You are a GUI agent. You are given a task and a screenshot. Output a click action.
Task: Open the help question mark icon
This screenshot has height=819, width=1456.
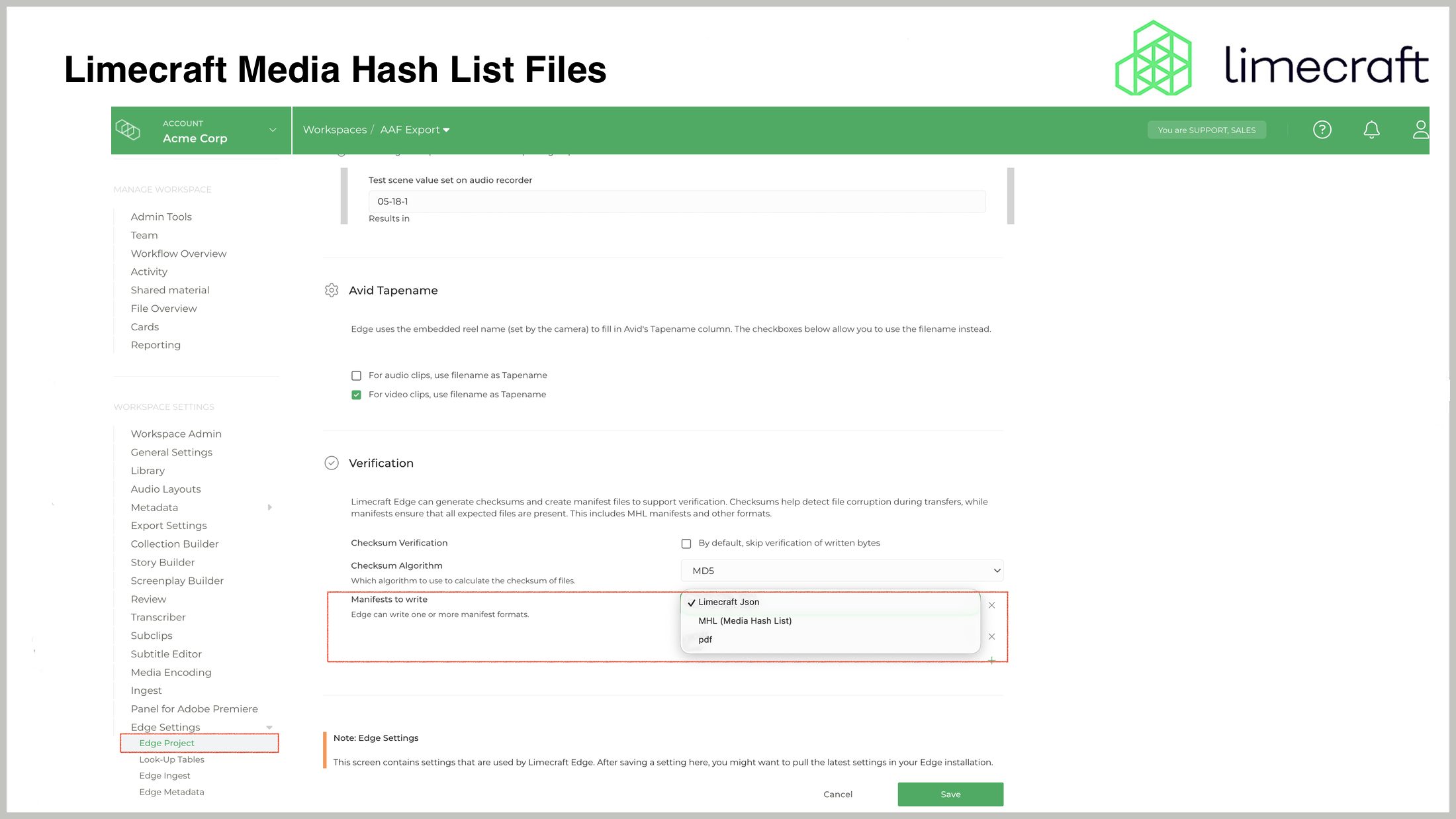(1322, 130)
